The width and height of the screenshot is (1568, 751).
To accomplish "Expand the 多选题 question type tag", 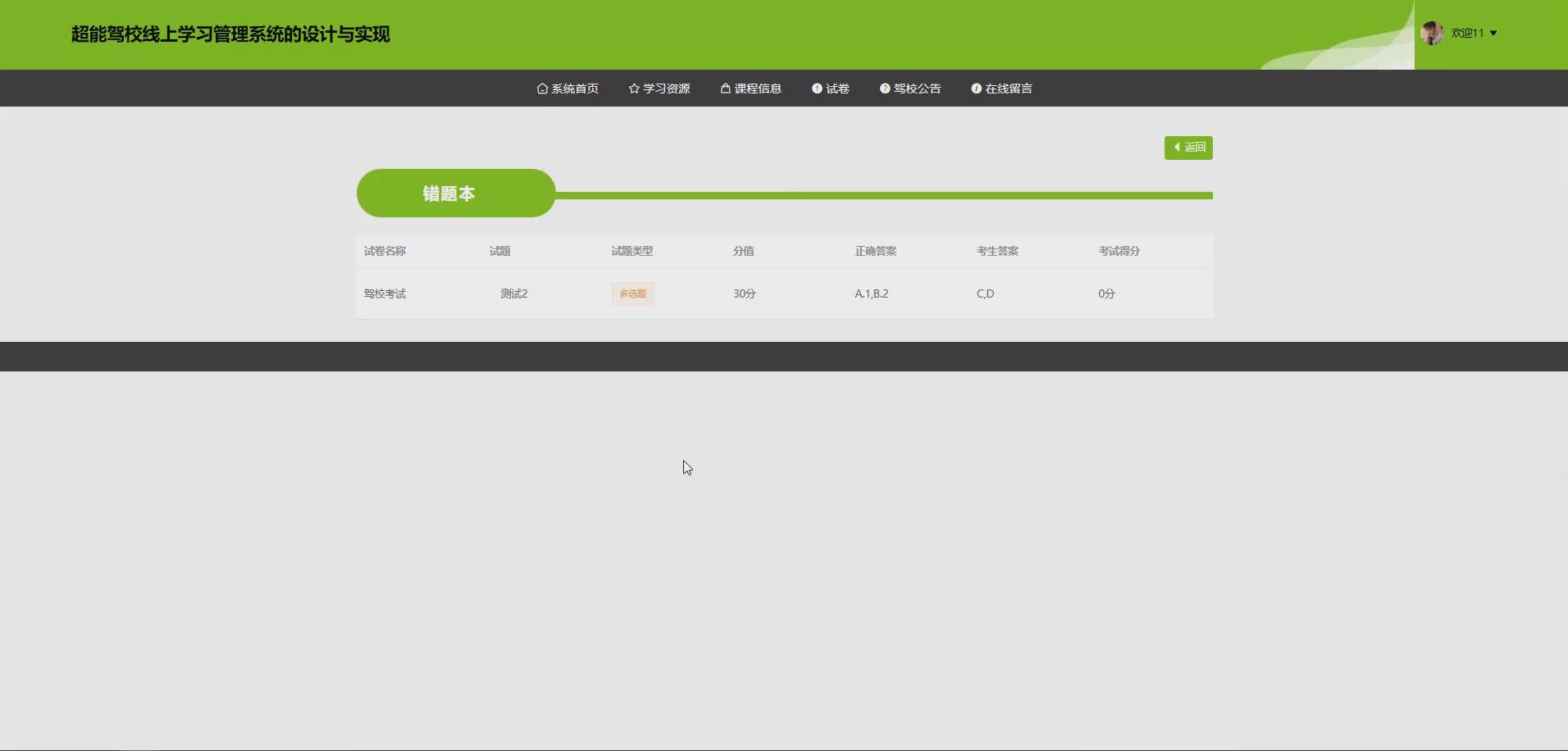I will tap(631, 293).
